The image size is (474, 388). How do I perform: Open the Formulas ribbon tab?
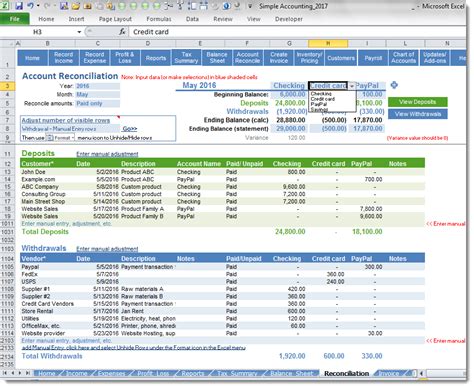[x=159, y=19]
